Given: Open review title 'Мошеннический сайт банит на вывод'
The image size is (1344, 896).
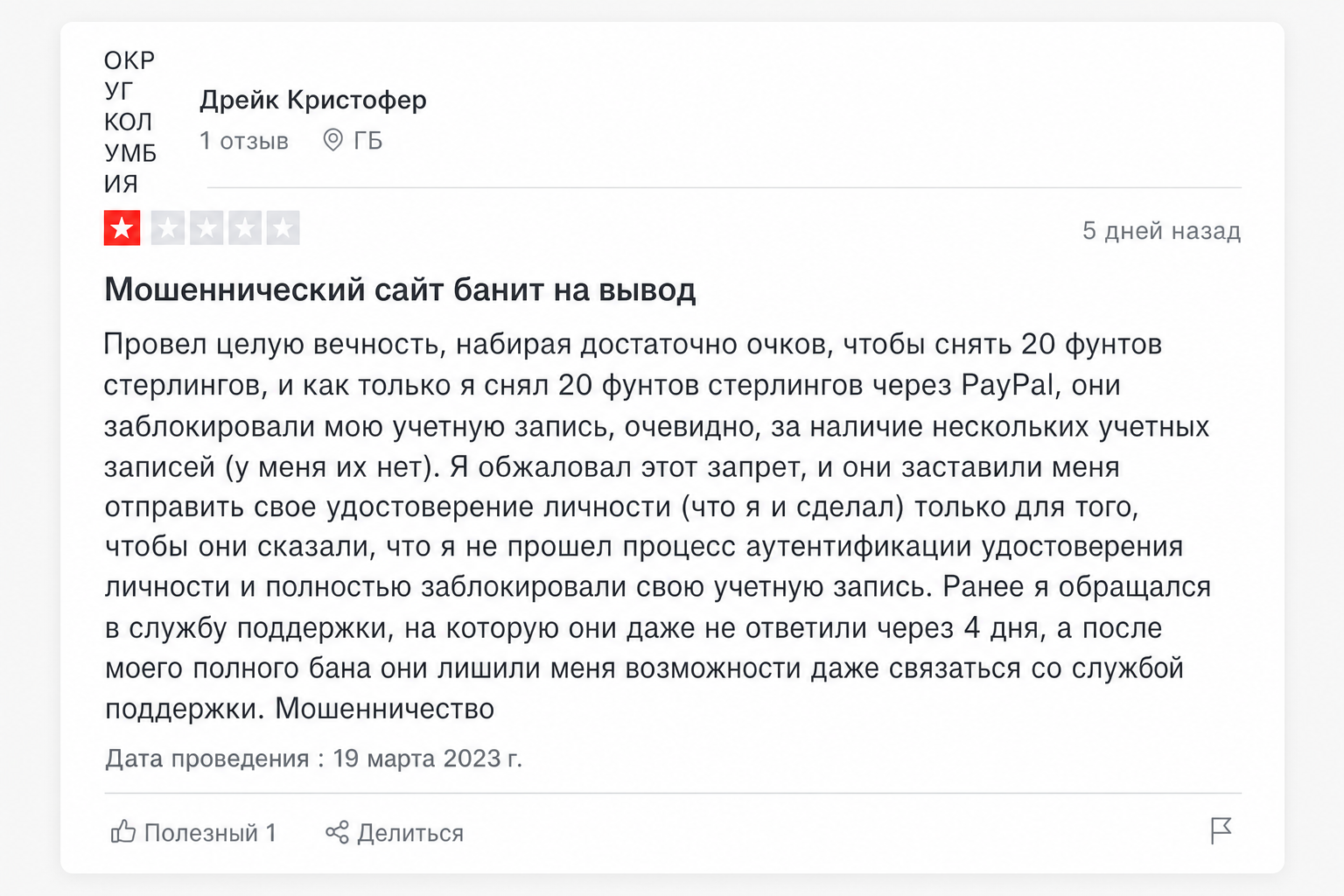Looking at the screenshot, I should (400, 289).
